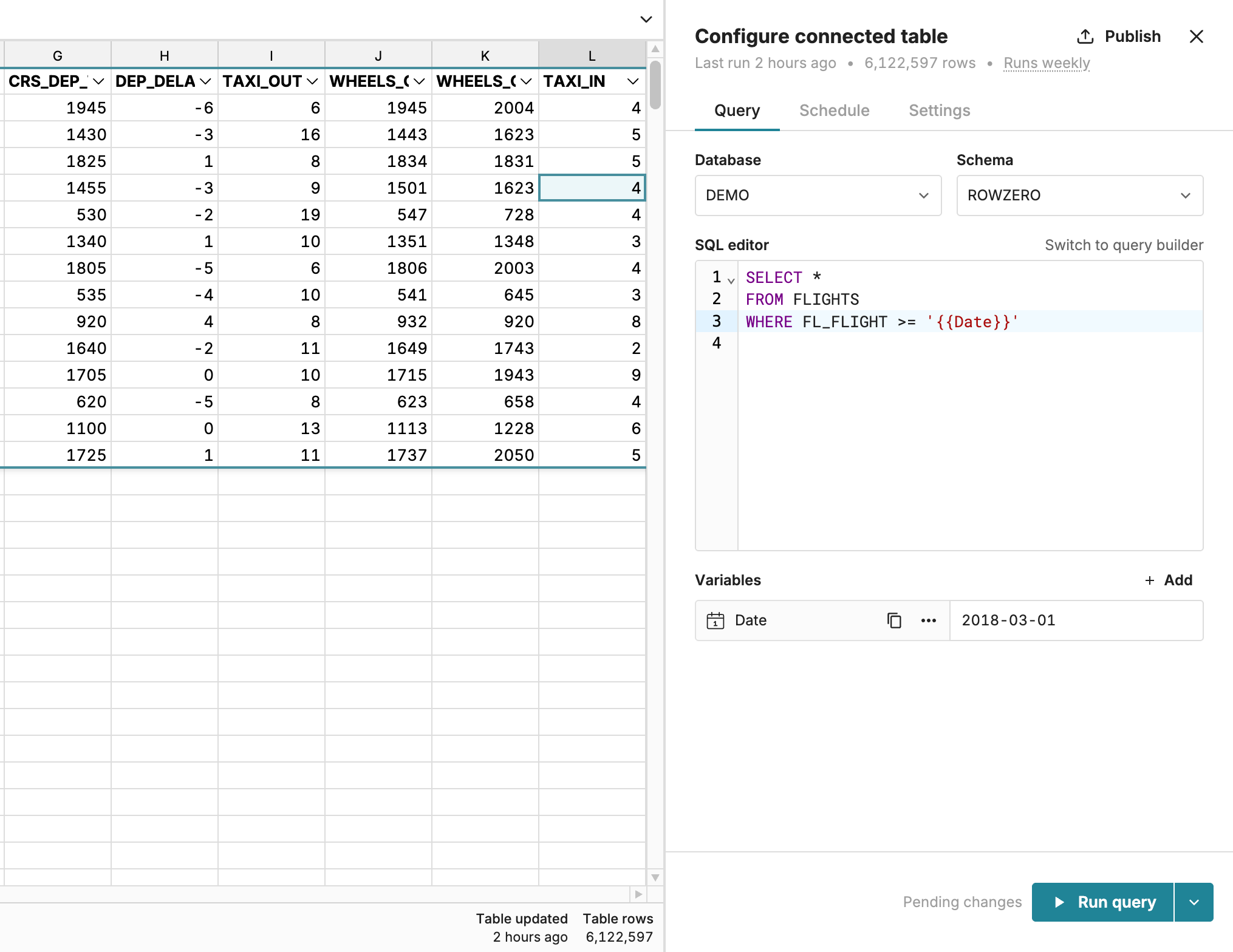This screenshot has width=1233, height=952.
Task: Click Switch to query builder
Action: click(x=1124, y=245)
